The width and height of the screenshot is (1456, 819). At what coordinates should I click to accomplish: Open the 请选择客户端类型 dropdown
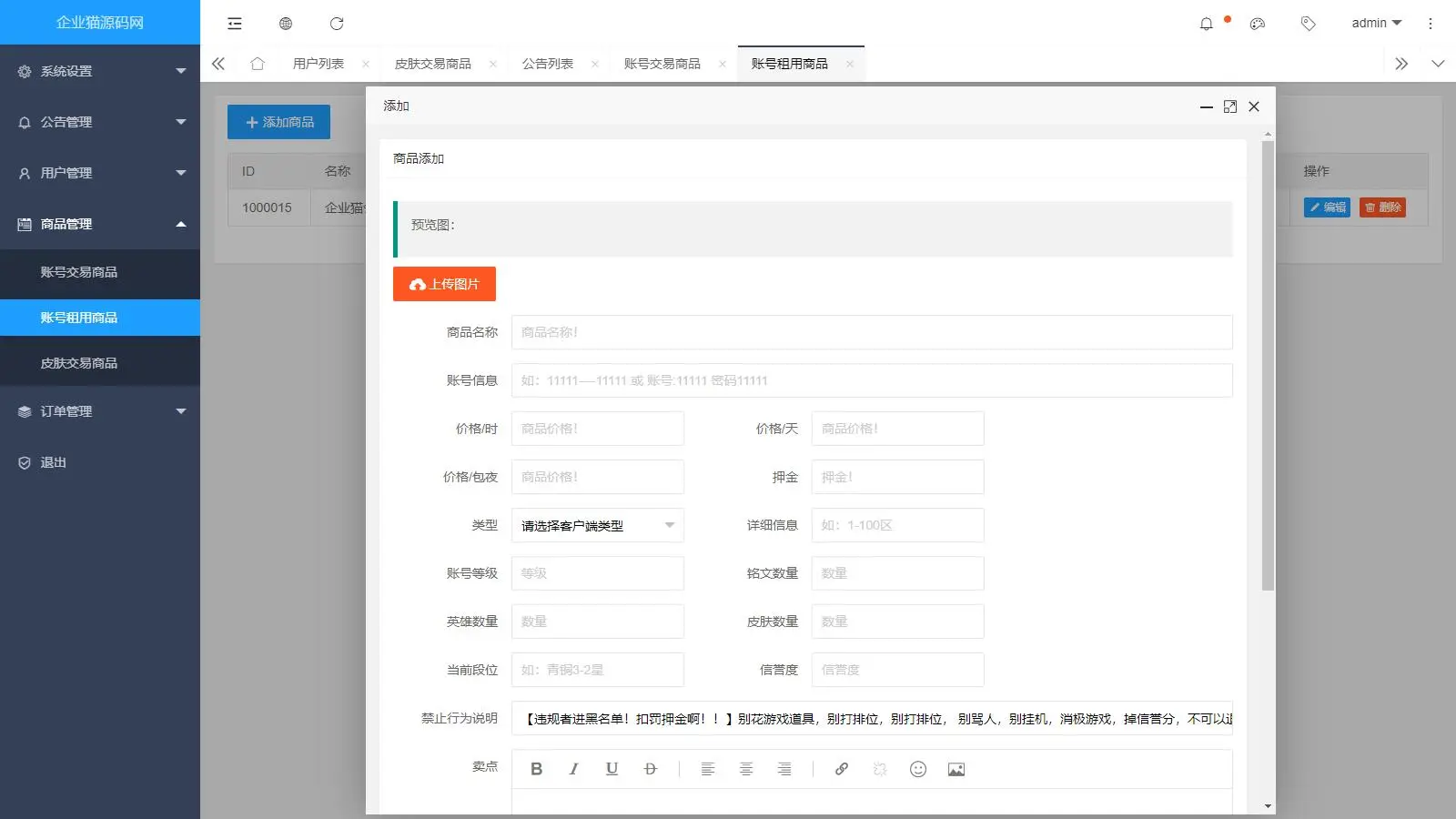597,525
